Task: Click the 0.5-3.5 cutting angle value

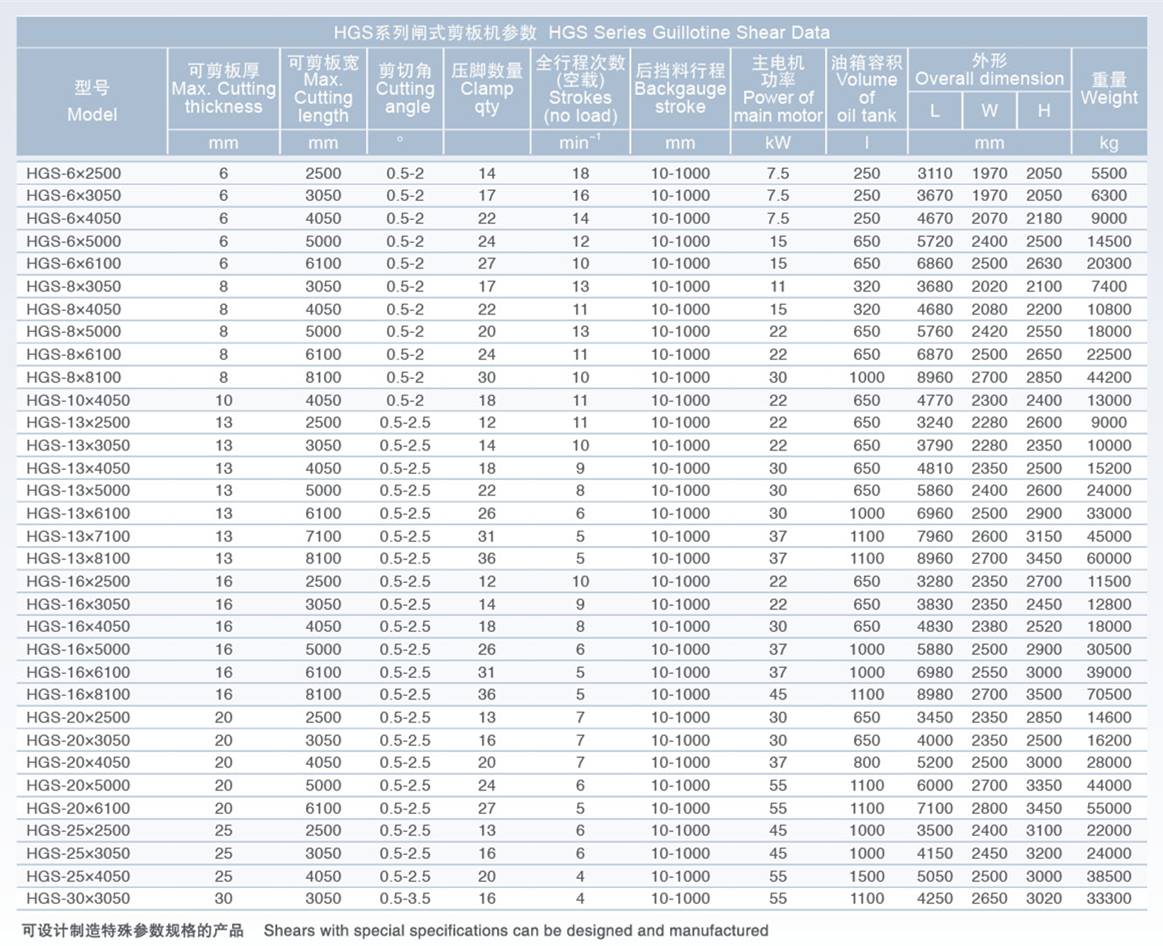Action: pos(405,898)
